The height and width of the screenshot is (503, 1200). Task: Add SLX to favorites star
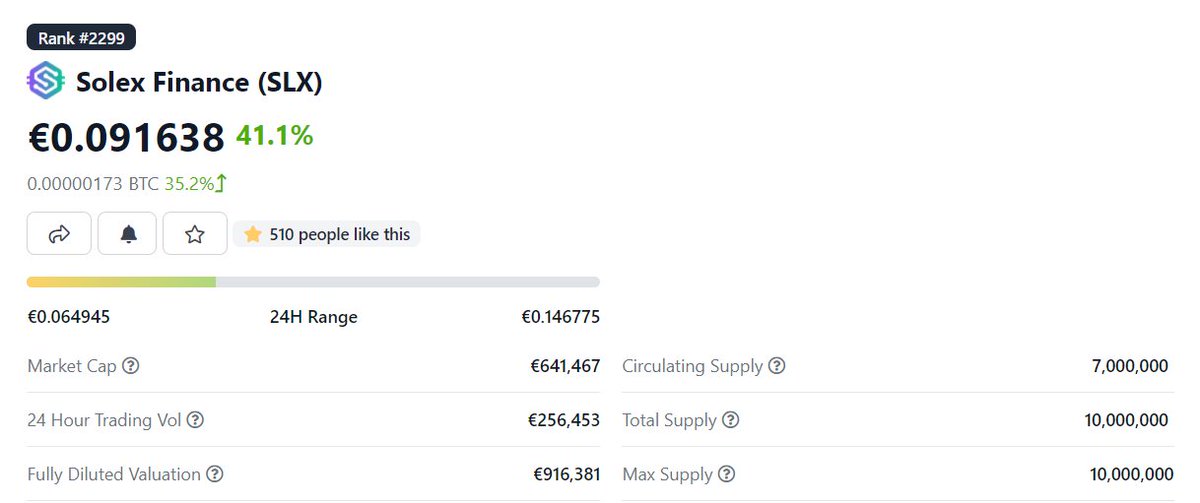(195, 234)
